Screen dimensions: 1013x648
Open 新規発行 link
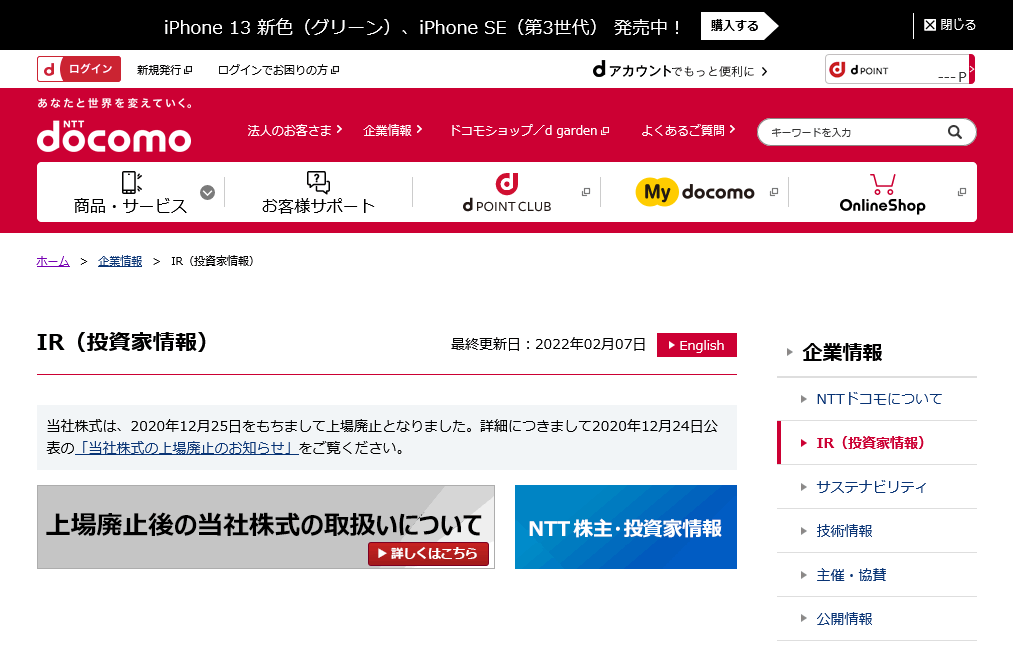[164, 70]
